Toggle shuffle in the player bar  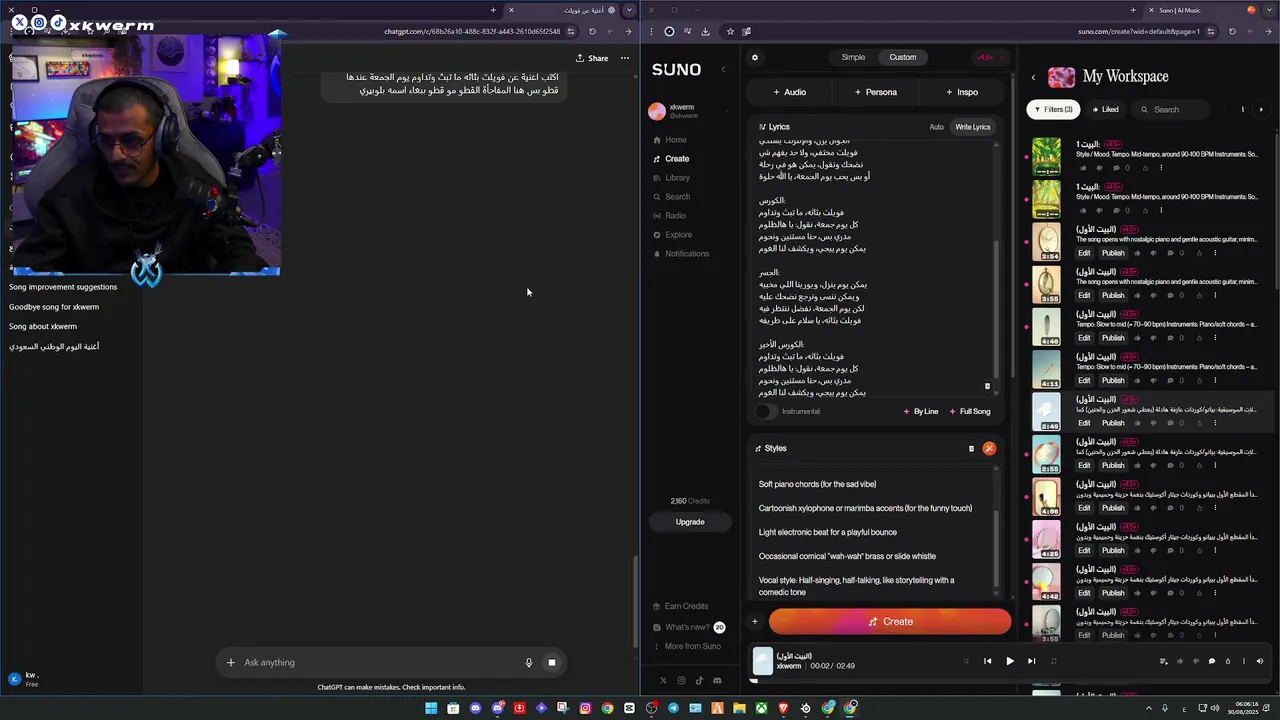click(965, 661)
